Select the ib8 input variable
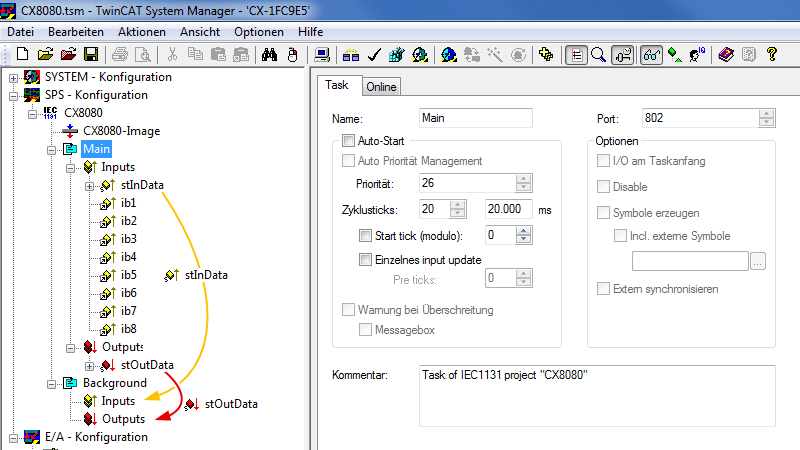The image size is (800, 450). tap(129, 329)
